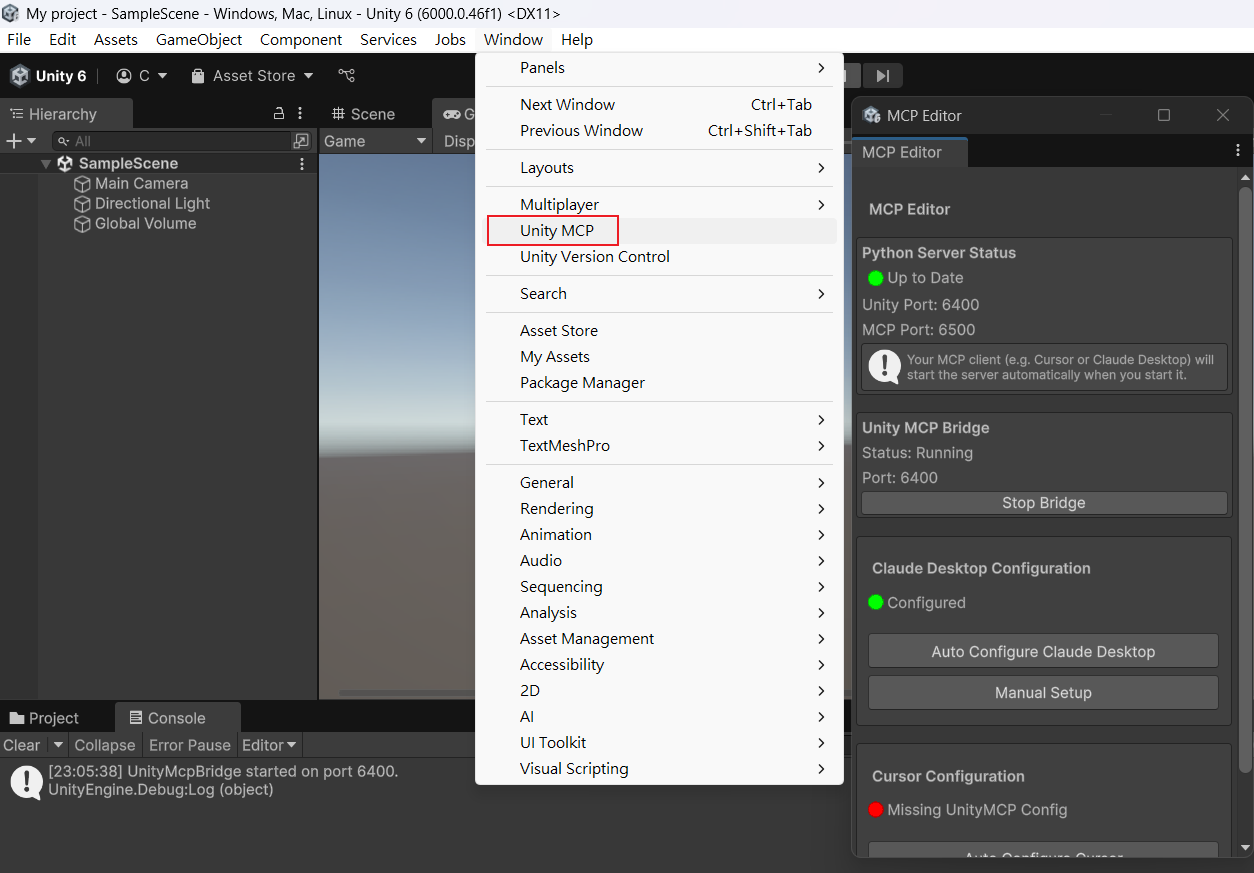The height and width of the screenshot is (873, 1254).
Task: Toggle the Hierarchy panel lock
Action: [x=279, y=114]
